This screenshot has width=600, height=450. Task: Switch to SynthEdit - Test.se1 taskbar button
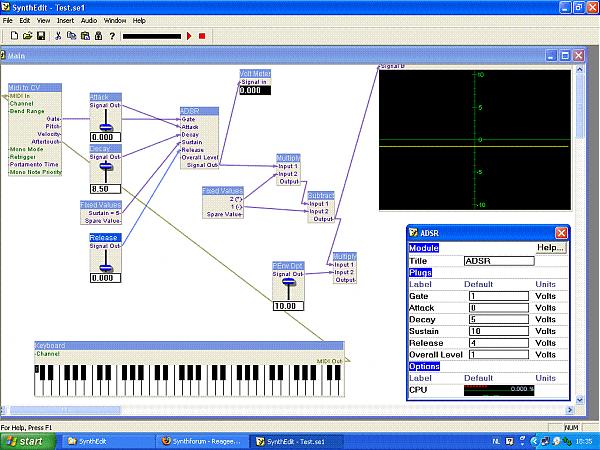click(x=296, y=441)
